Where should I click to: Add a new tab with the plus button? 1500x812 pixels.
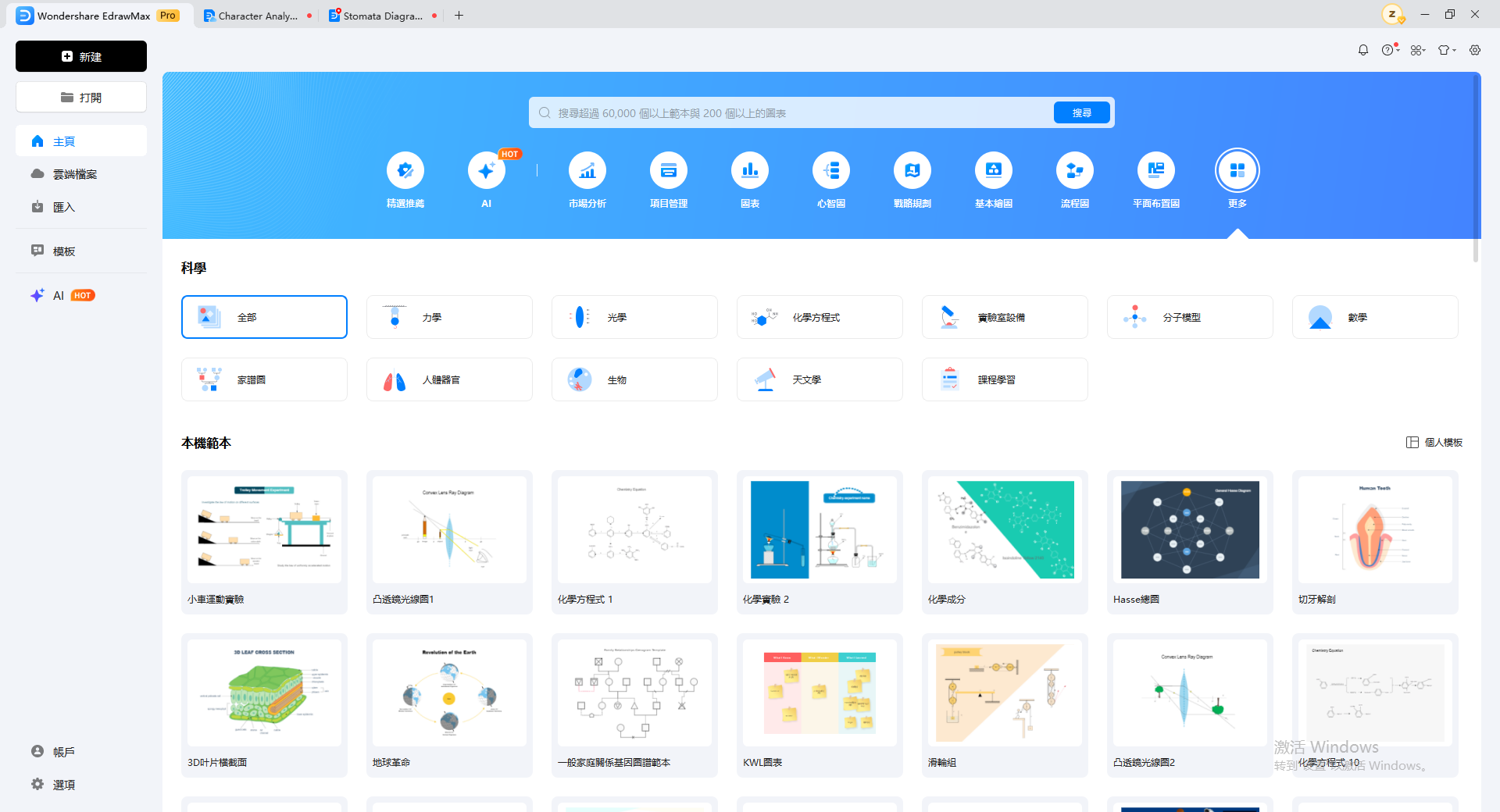pos(459,16)
